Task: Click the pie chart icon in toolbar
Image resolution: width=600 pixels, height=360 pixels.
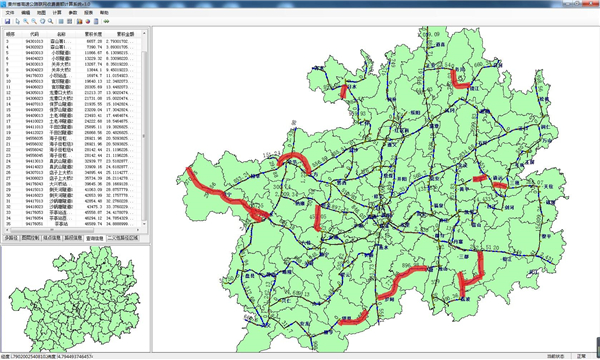Action: (88, 21)
